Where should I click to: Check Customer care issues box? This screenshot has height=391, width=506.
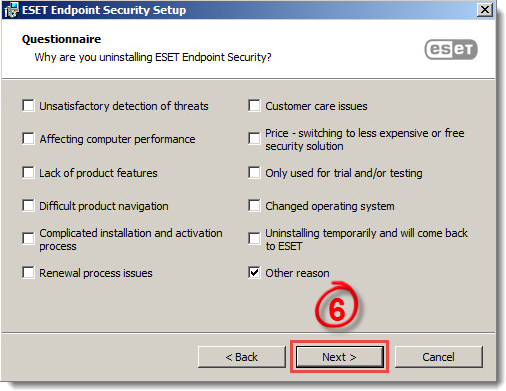254,106
